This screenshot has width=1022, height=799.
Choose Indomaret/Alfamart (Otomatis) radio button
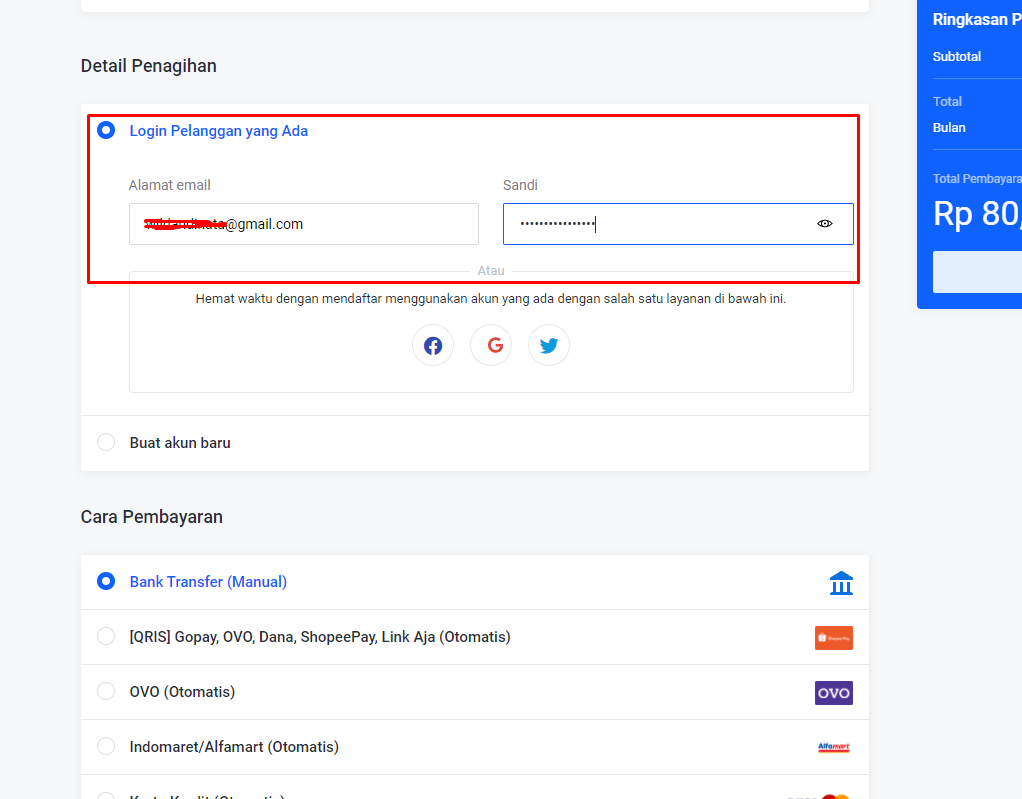click(106, 746)
